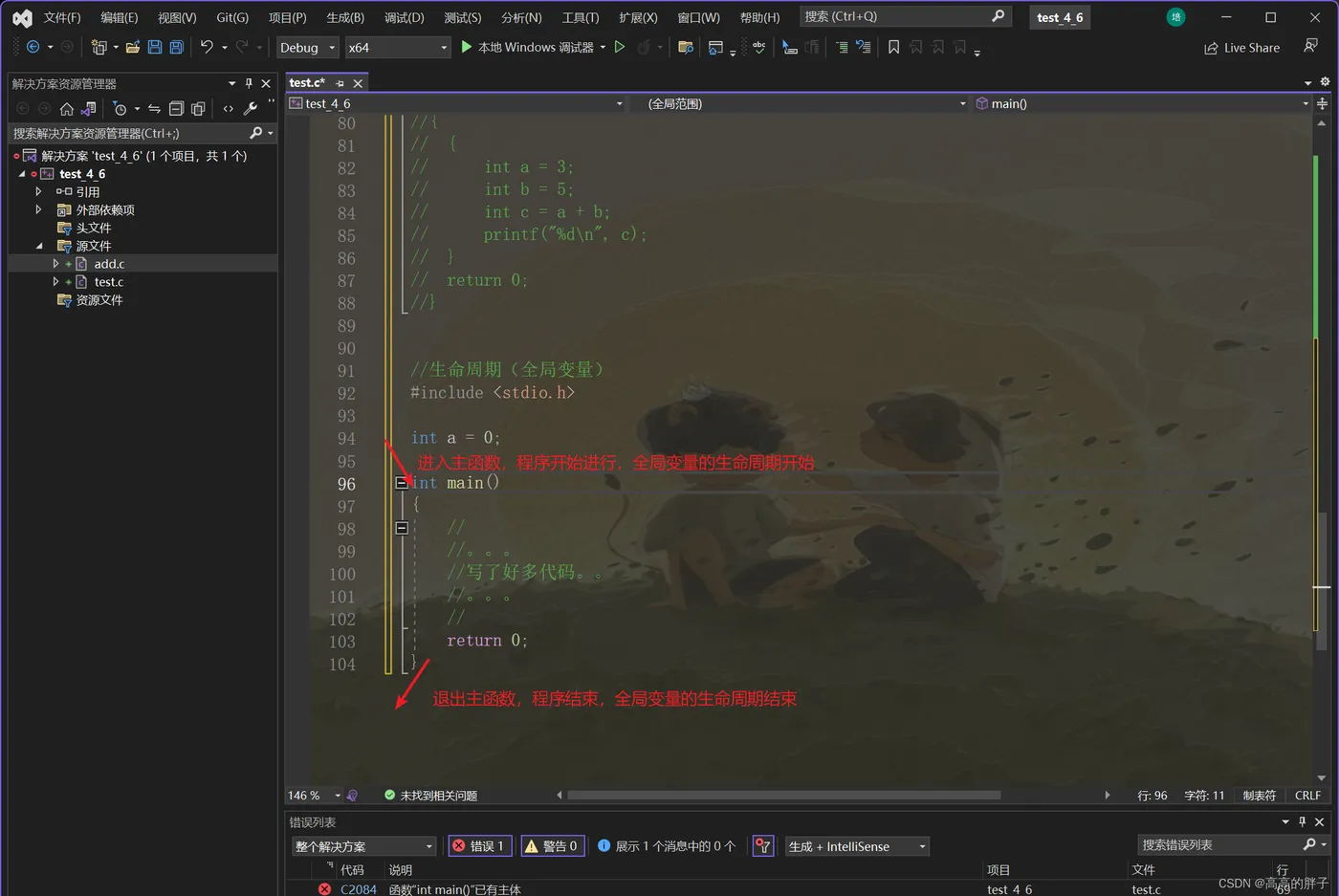
Task: Click the feedback icon beside Live Share
Action: point(1310,46)
